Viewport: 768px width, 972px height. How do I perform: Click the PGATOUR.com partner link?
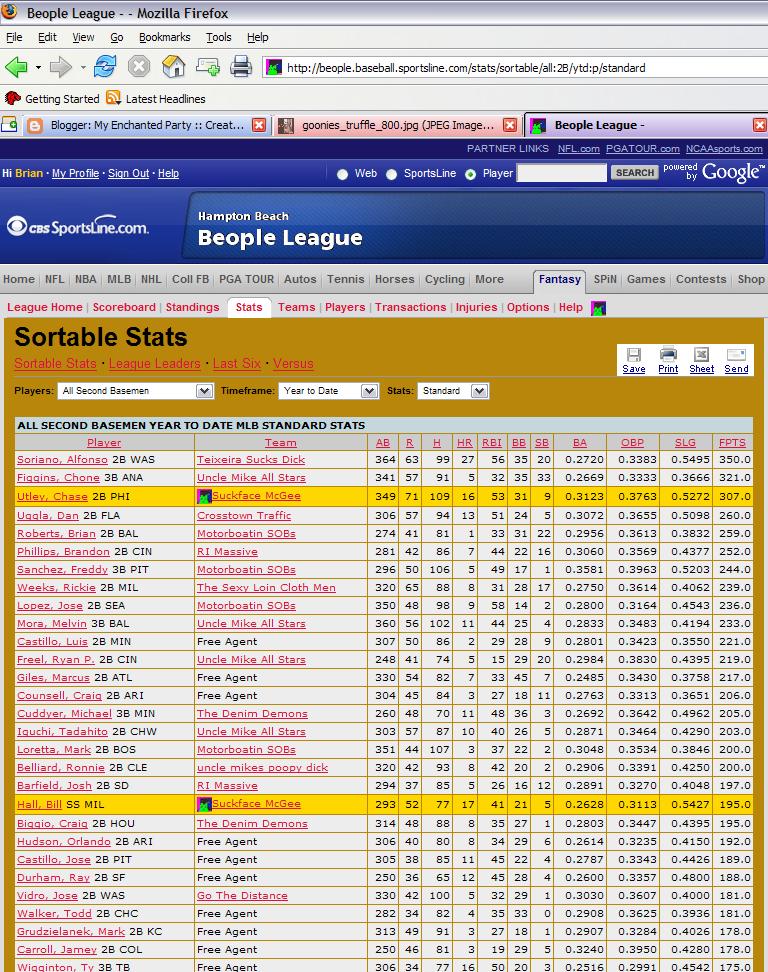(642, 149)
